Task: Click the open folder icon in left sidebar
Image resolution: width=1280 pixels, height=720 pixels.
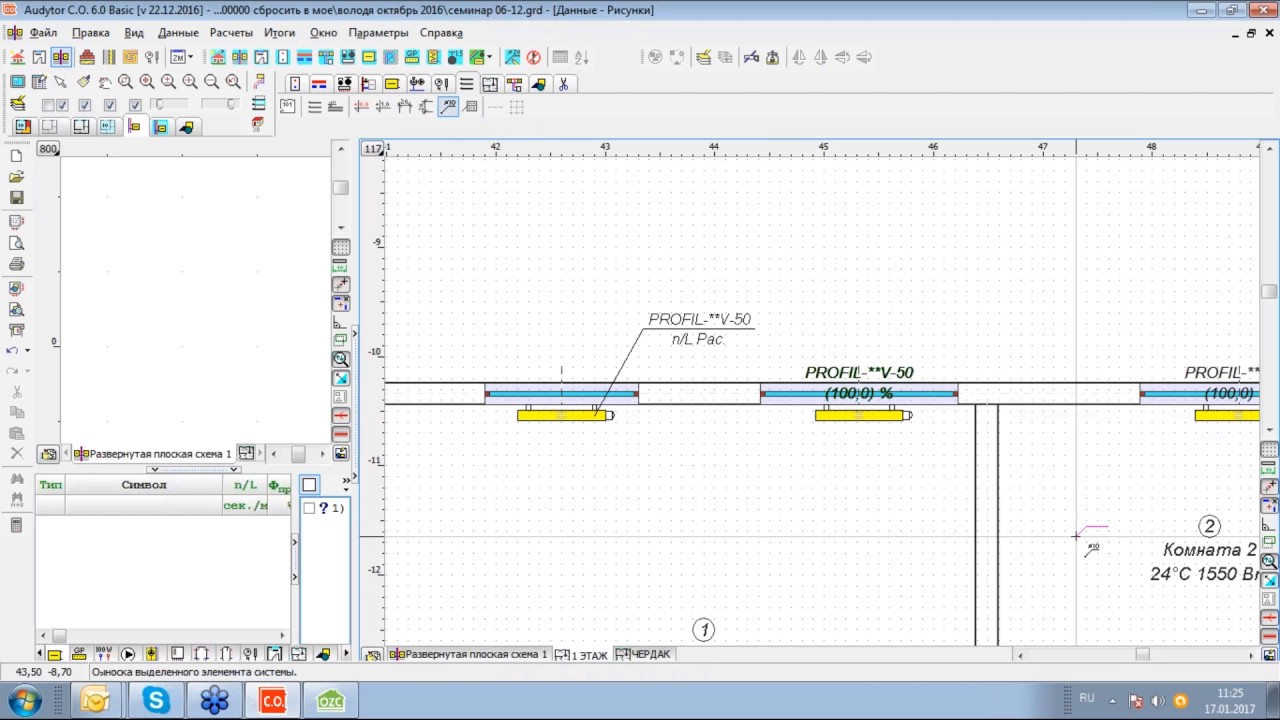Action: click(x=16, y=177)
